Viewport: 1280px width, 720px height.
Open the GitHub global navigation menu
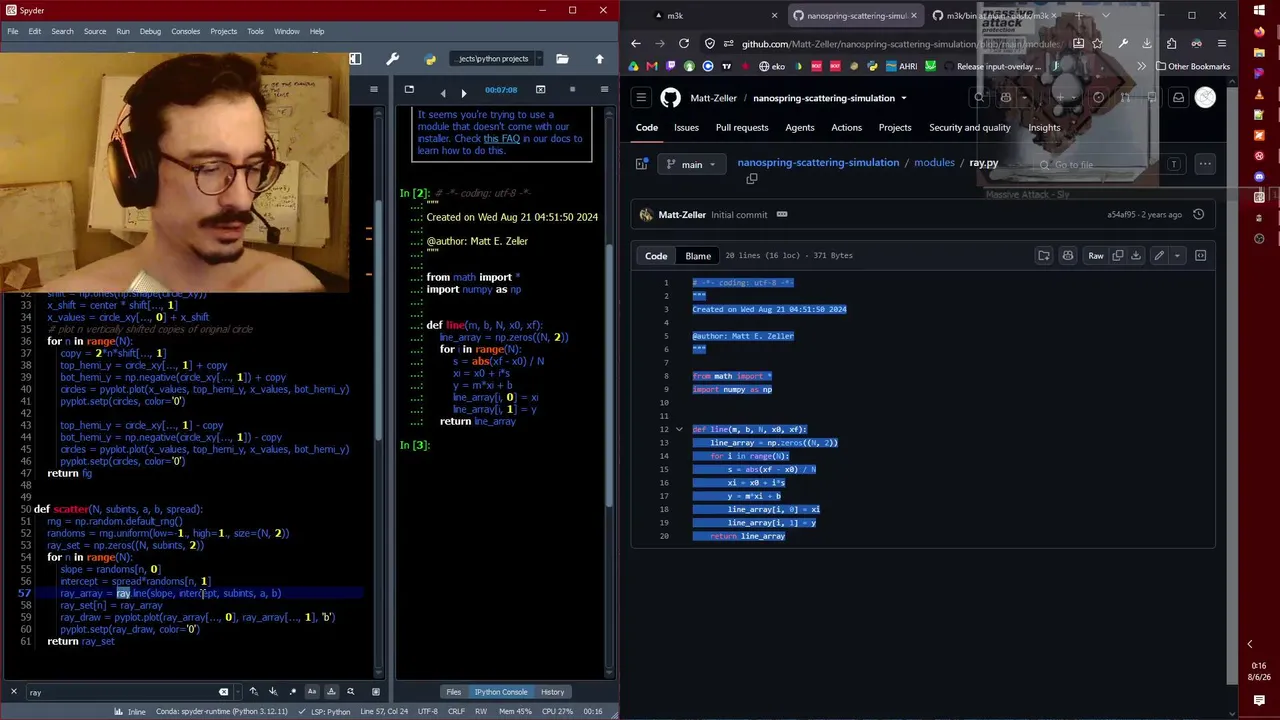coord(641,98)
